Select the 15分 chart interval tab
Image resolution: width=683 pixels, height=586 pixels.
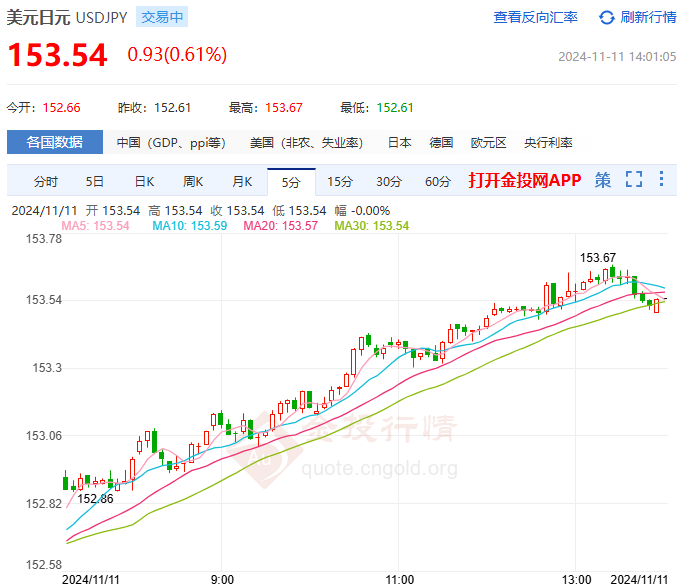[x=340, y=181]
